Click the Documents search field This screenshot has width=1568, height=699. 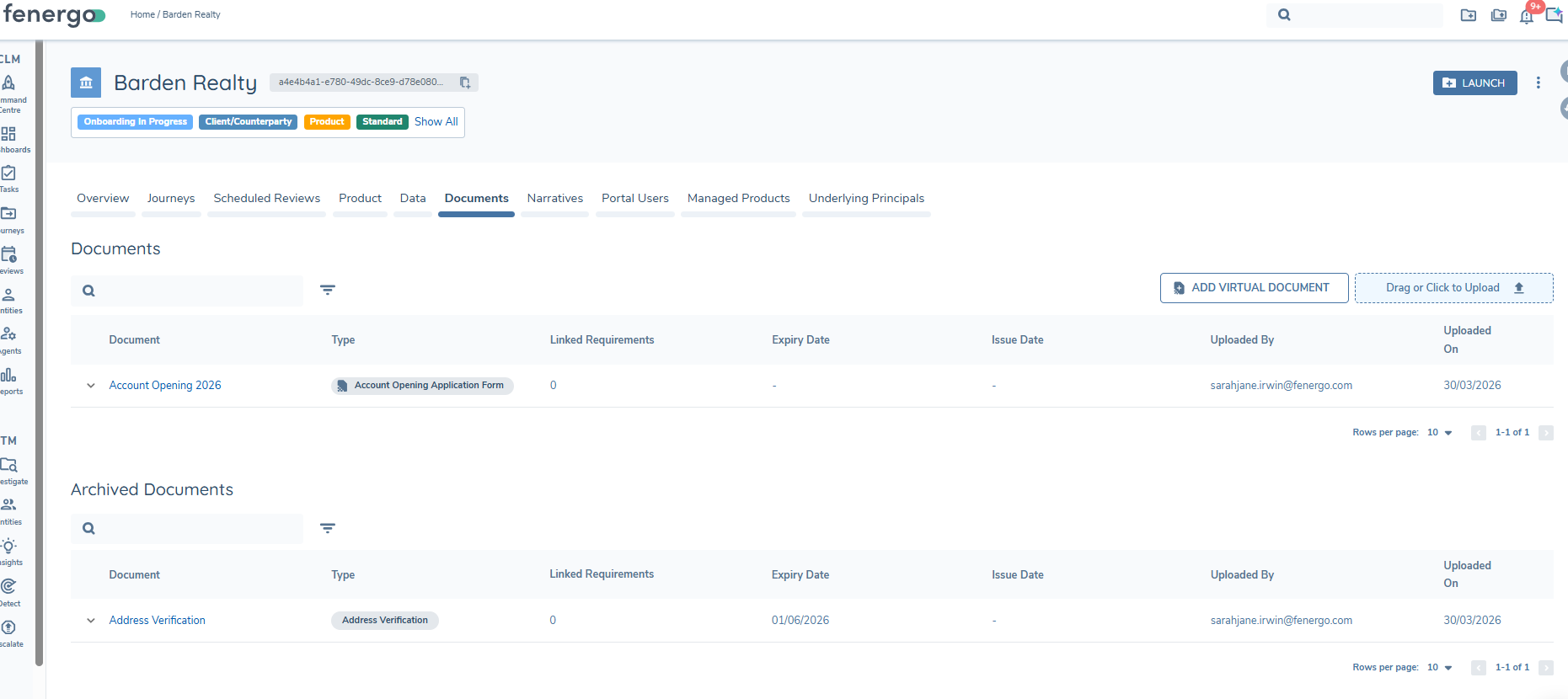pyautogui.click(x=187, y=291)
